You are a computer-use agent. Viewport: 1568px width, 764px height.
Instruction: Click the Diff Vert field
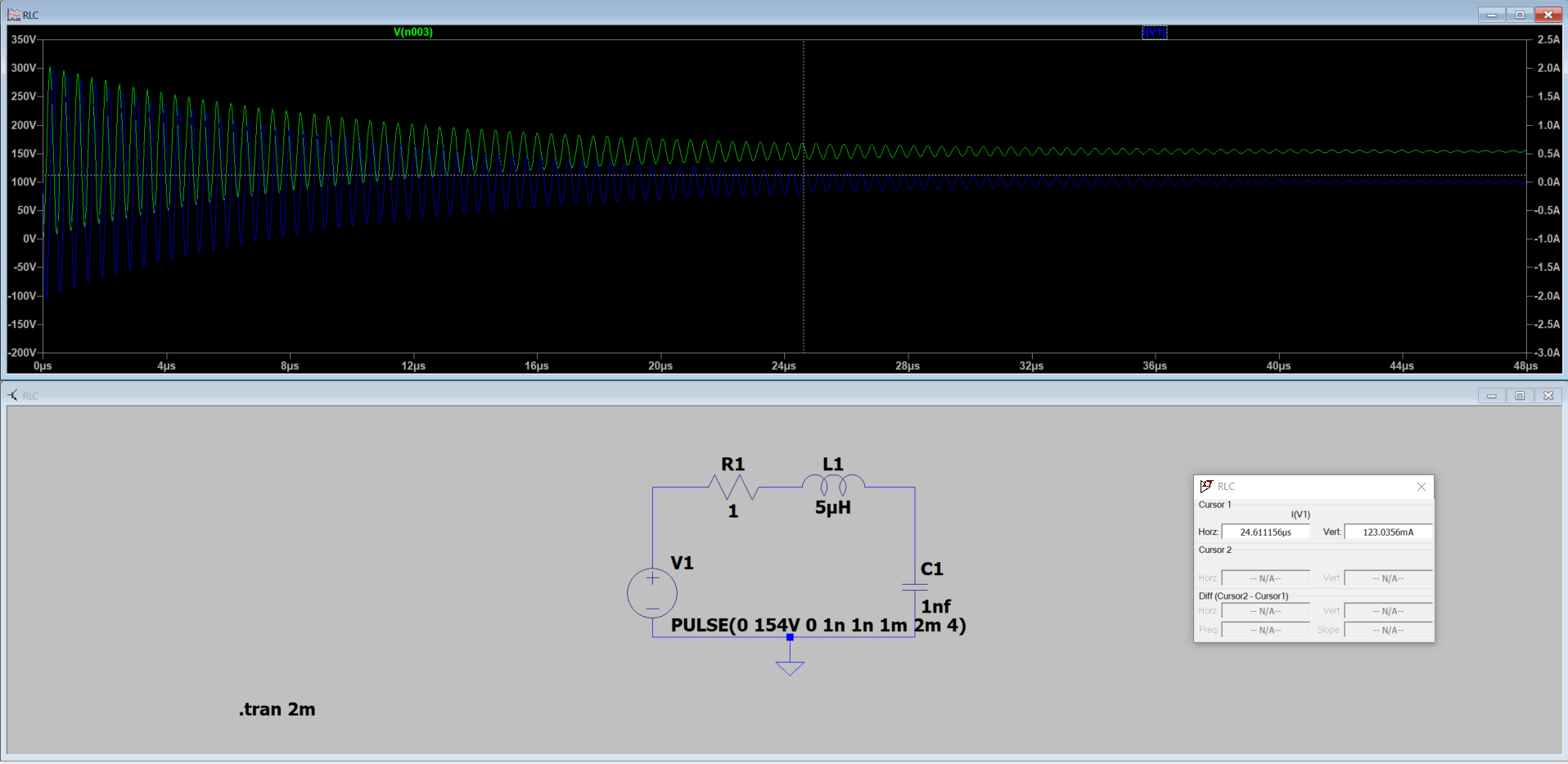[1388, 611]
